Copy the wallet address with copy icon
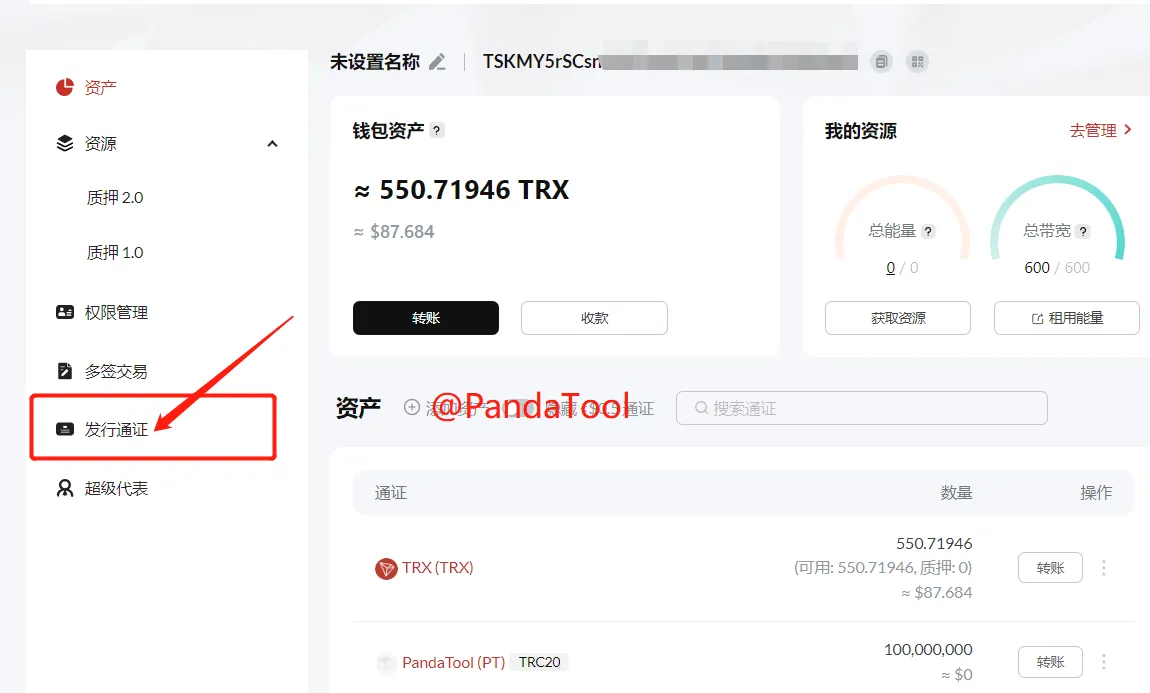The image size is (1150, 693). 882,62
